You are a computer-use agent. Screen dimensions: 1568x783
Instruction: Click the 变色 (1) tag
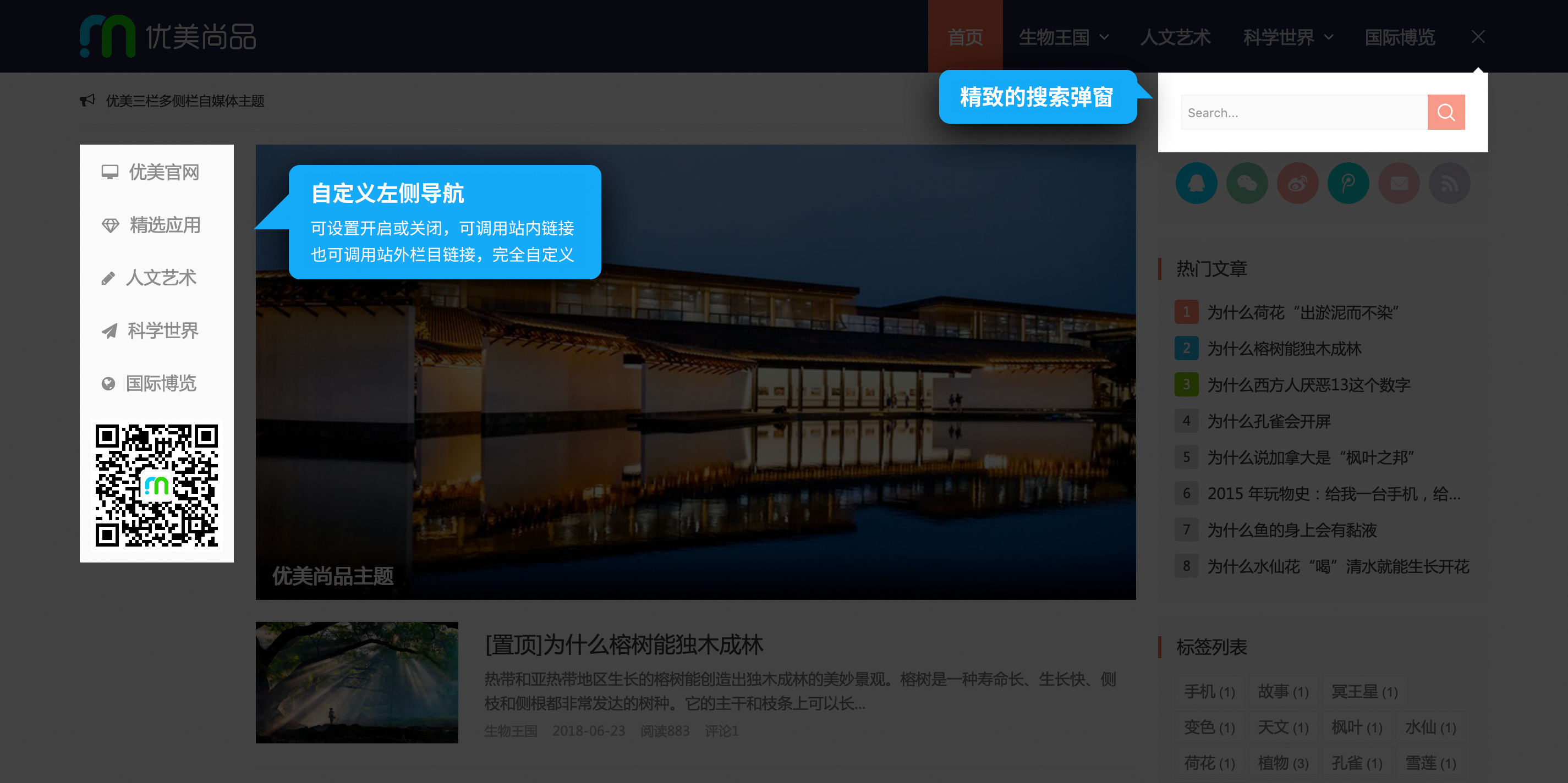(x=1209, y=727)
